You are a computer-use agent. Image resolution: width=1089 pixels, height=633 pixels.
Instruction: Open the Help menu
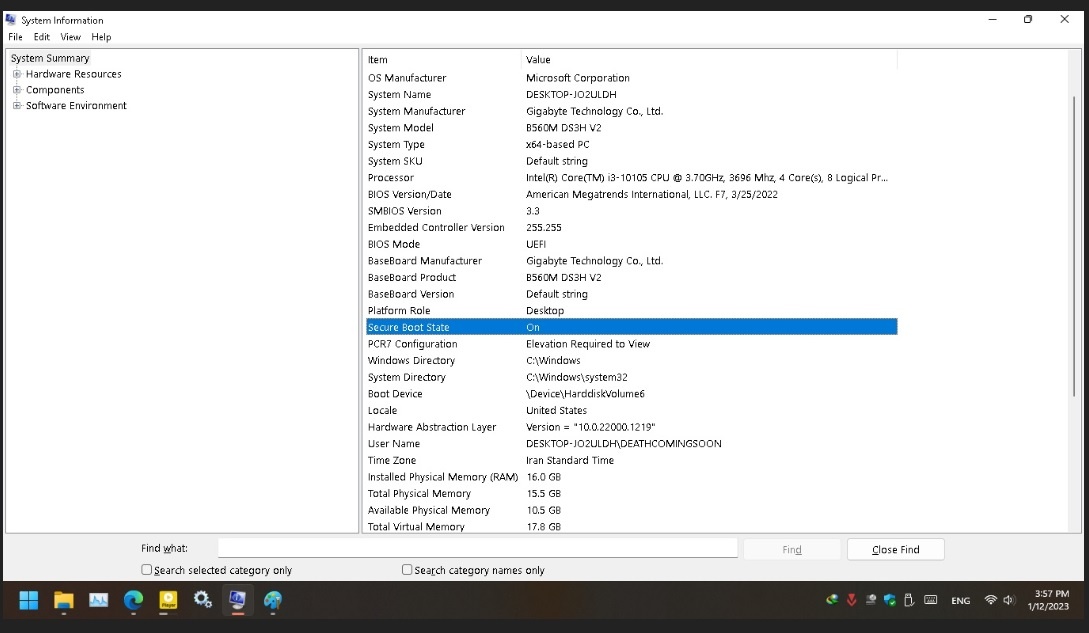(101, 37)
